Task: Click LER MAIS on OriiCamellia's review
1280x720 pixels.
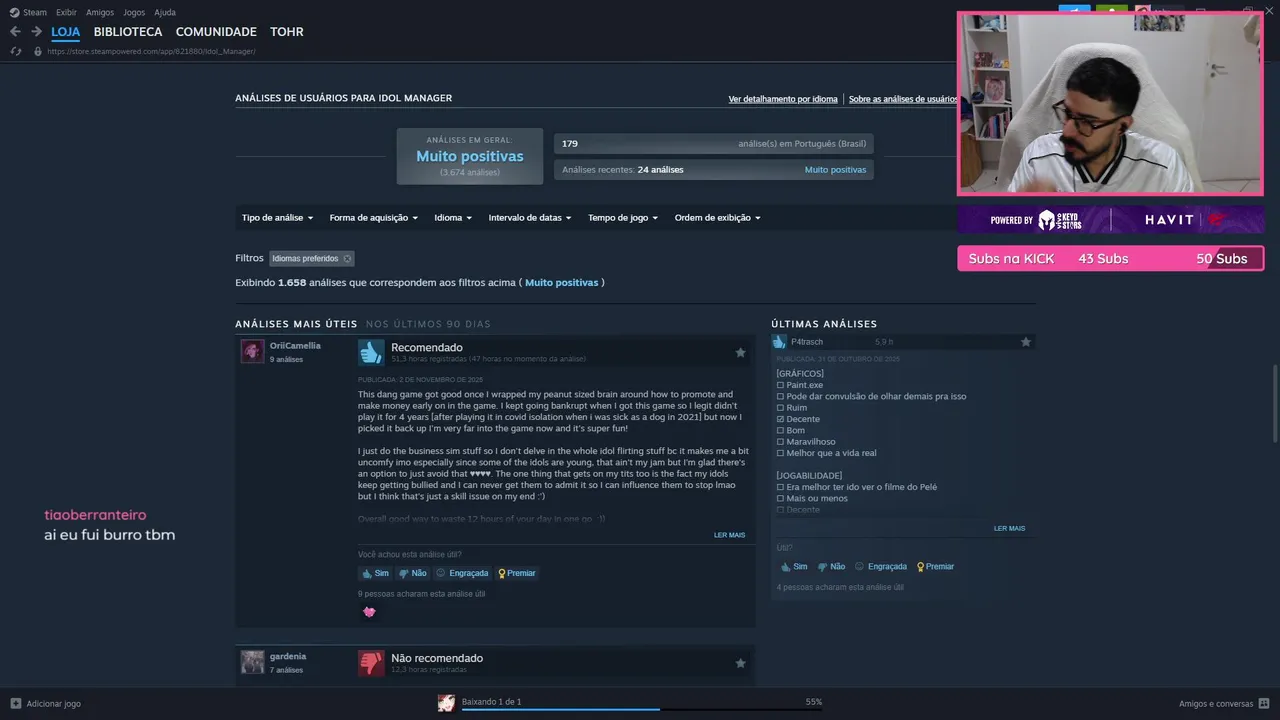Action: point(729,535)
